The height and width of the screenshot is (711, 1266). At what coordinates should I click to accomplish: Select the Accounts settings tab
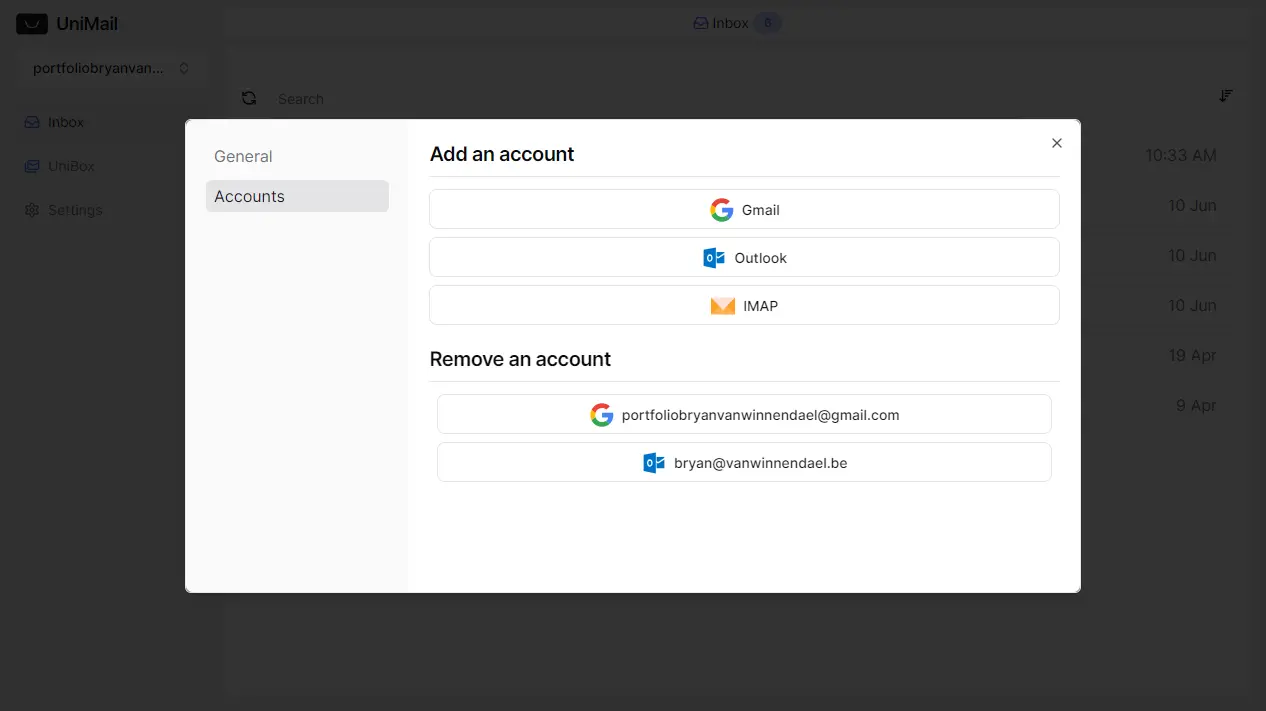(297, 196)
